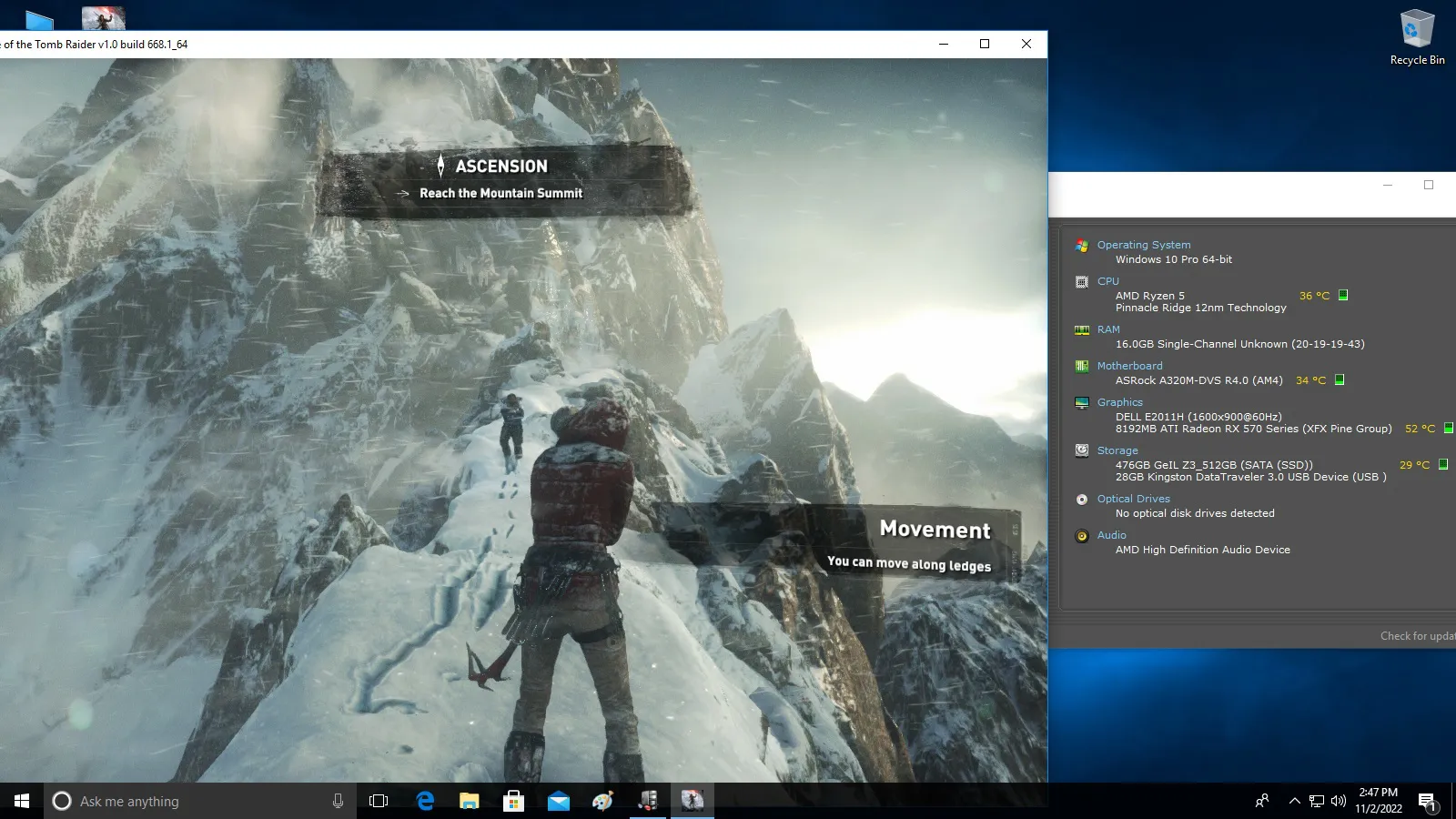The height and width of the screenshot is (819, 1456).
Task: Open the Paint palette taskbar icon
Action: (603, 801)
